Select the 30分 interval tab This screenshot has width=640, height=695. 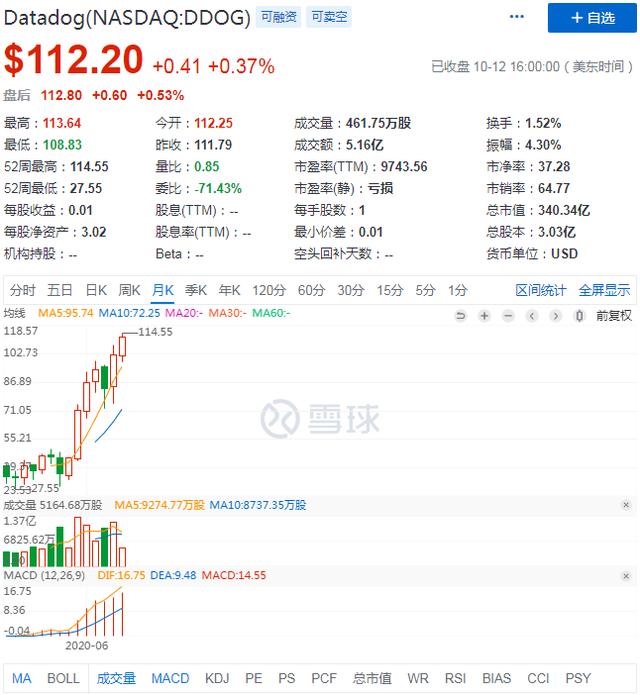(x=351, y=290)
